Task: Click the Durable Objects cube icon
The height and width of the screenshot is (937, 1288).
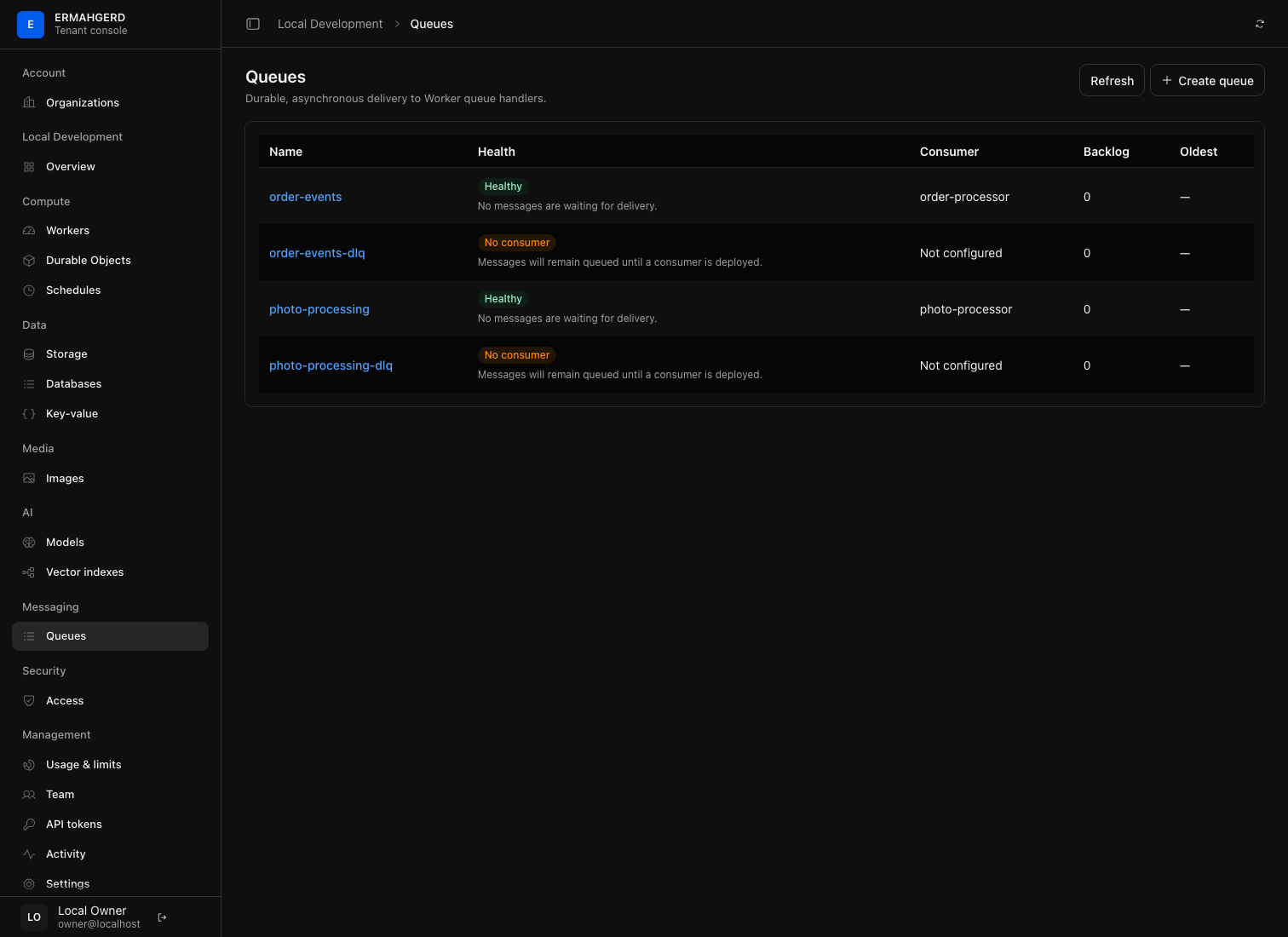Action: 29,261
